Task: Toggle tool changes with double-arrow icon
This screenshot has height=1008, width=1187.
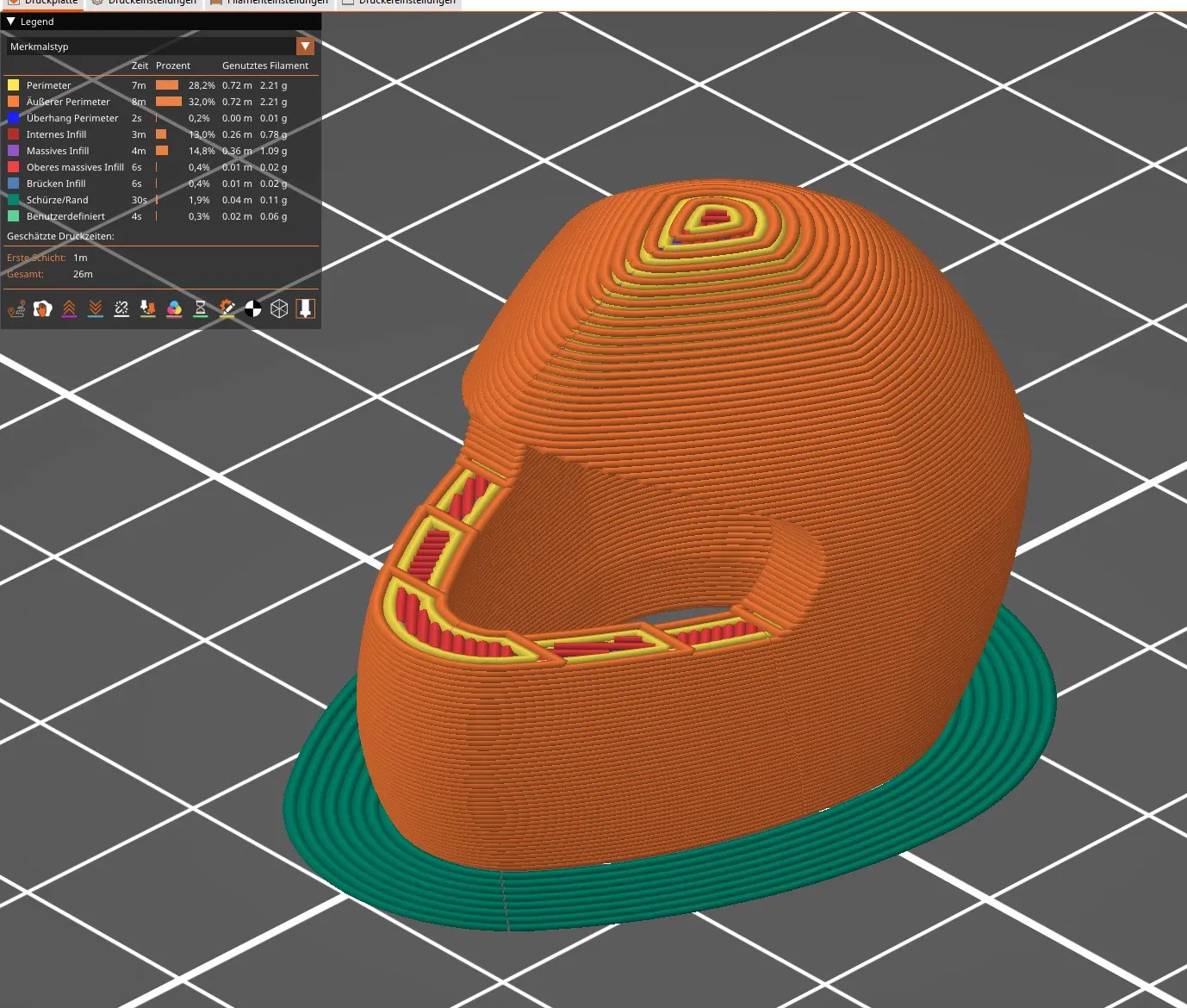Action: [148, 308]
